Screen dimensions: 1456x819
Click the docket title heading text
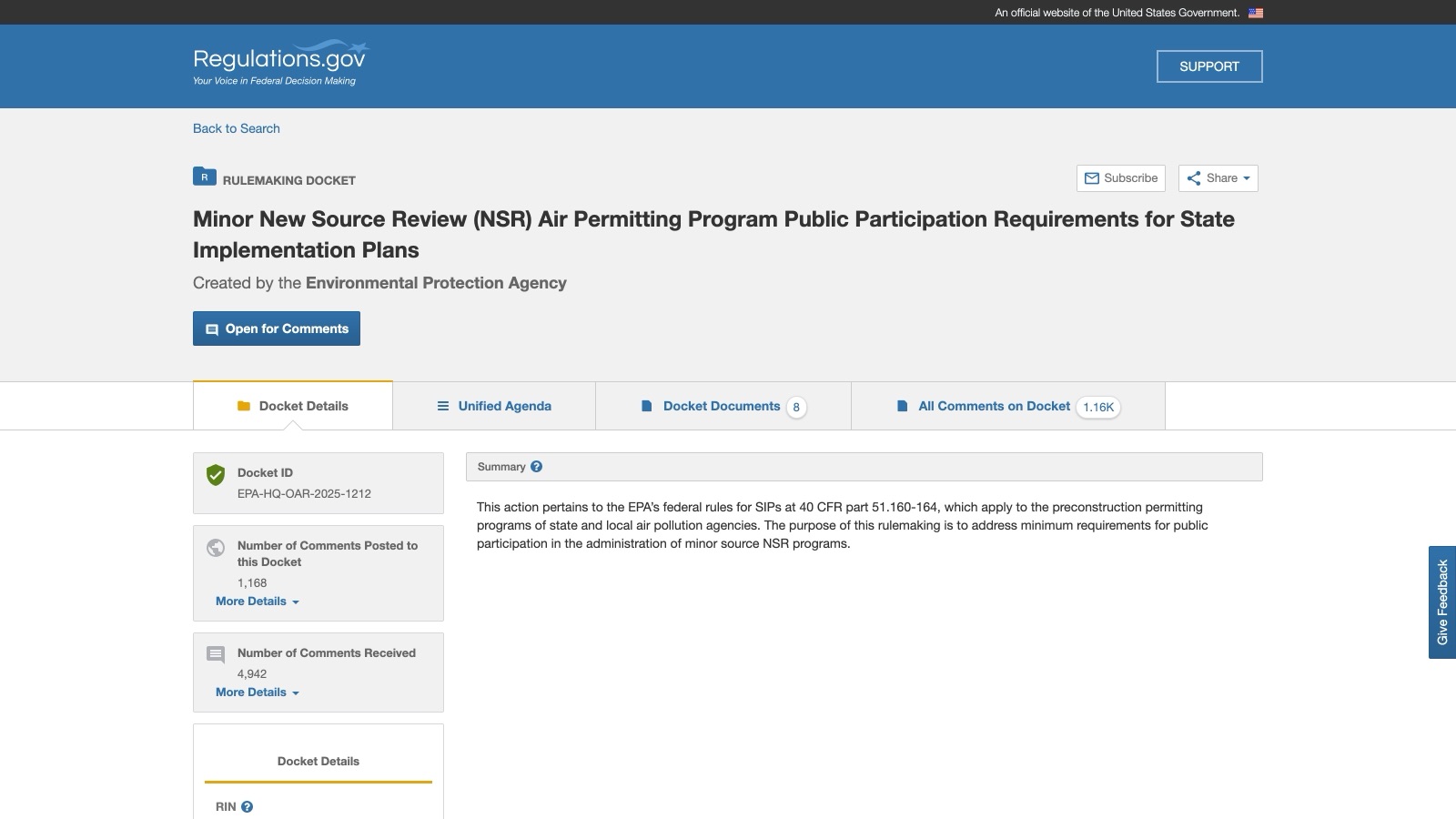tap(713, 235)
